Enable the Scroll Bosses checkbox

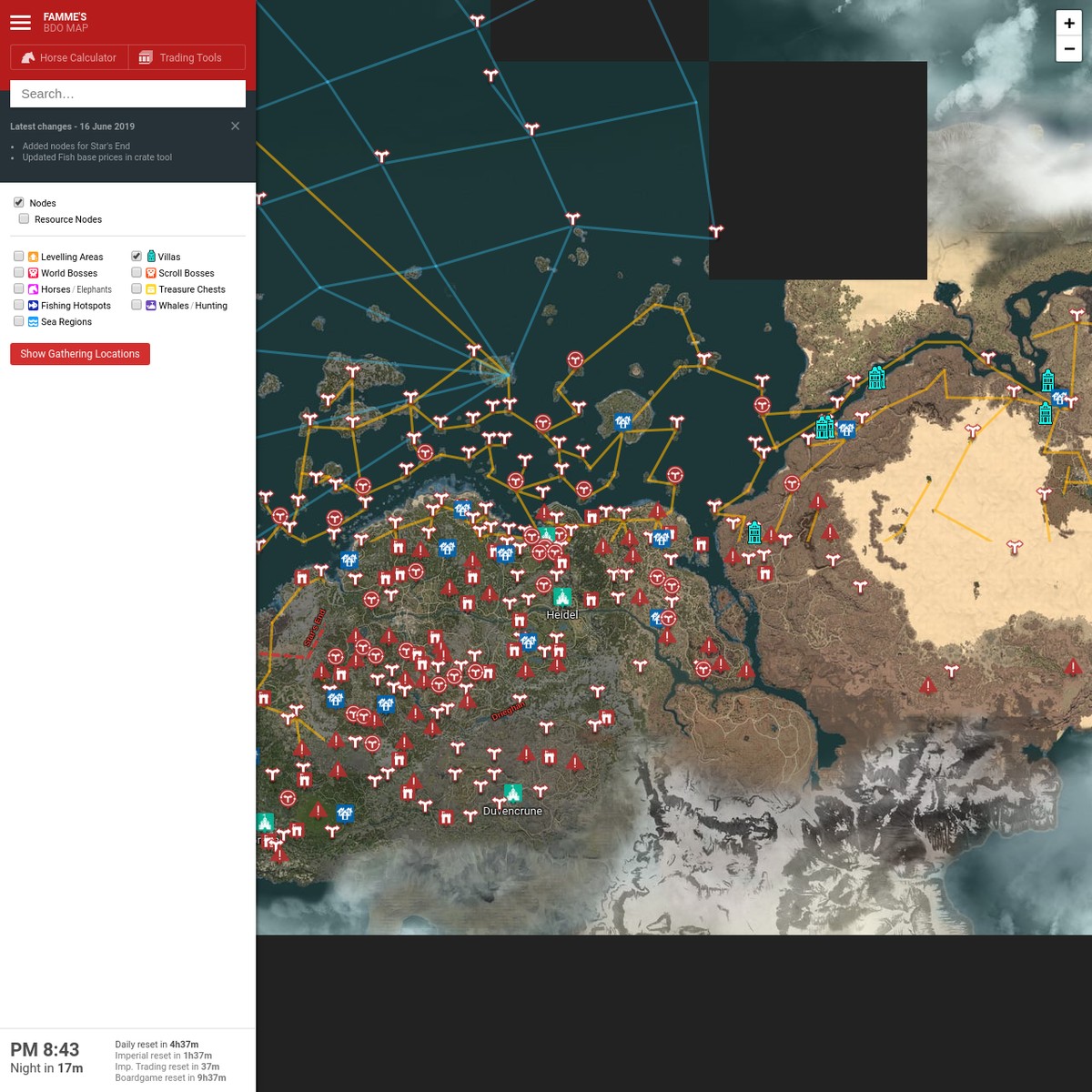pos(136,272)
